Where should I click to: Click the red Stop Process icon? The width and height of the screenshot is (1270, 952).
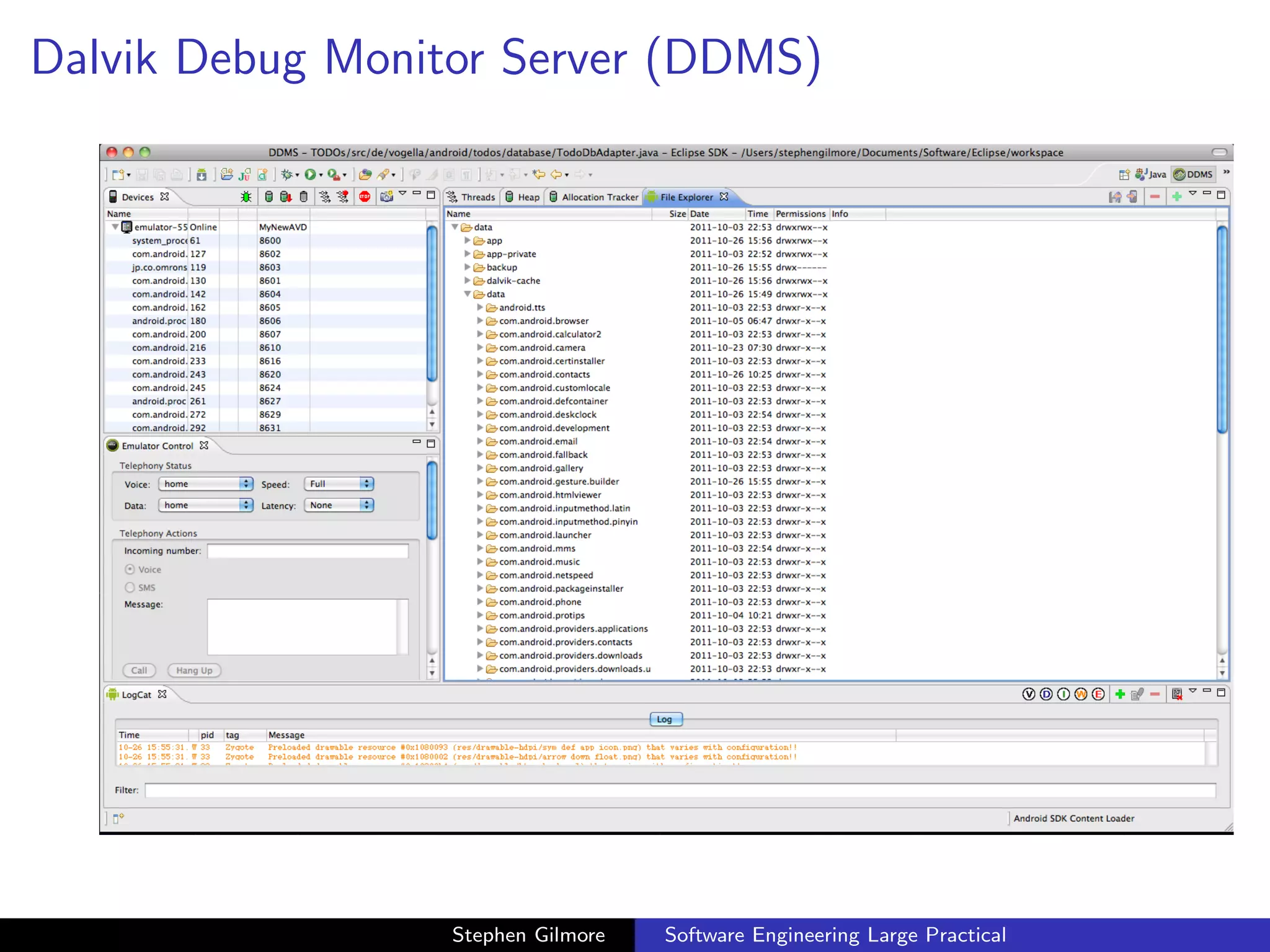(365, 196)
